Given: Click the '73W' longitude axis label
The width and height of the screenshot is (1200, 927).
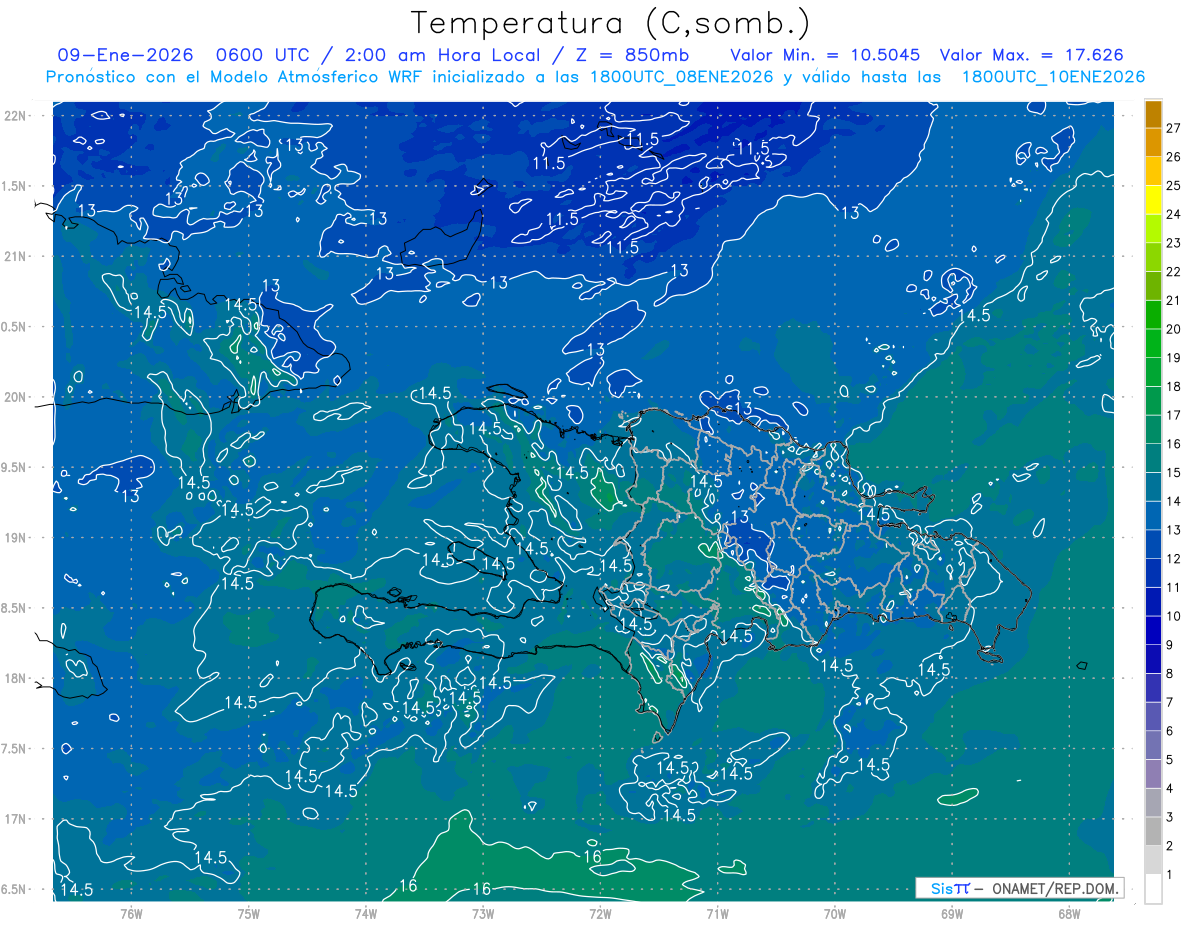Looking at the screenshot, I should point(483,914).
